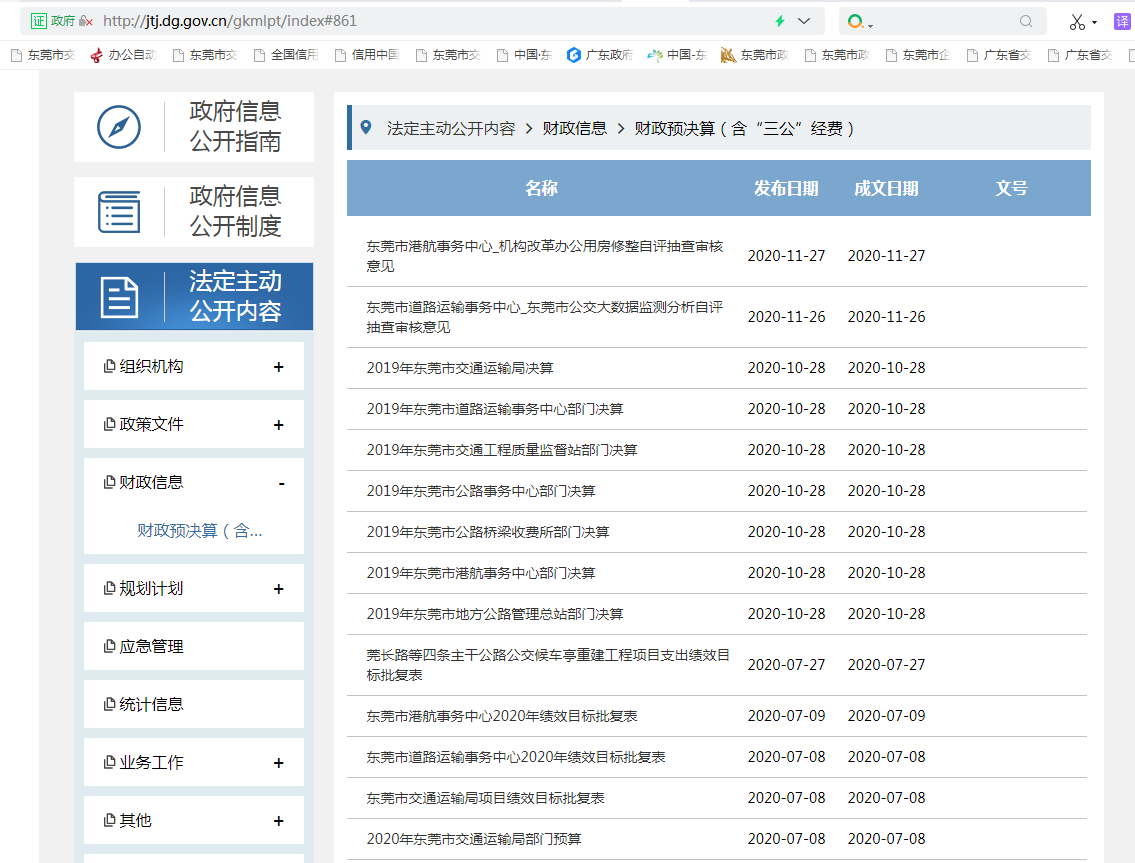The image size is (1135, 863).
Task: Open the 东莞市企 bookmark
Action: pyautogui.click(x=918, y=55)
